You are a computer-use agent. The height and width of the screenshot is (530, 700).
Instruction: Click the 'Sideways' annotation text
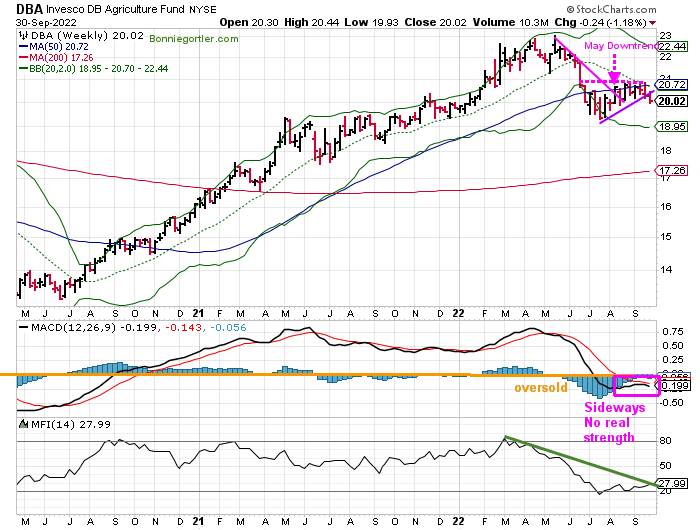tap(615, 407)
